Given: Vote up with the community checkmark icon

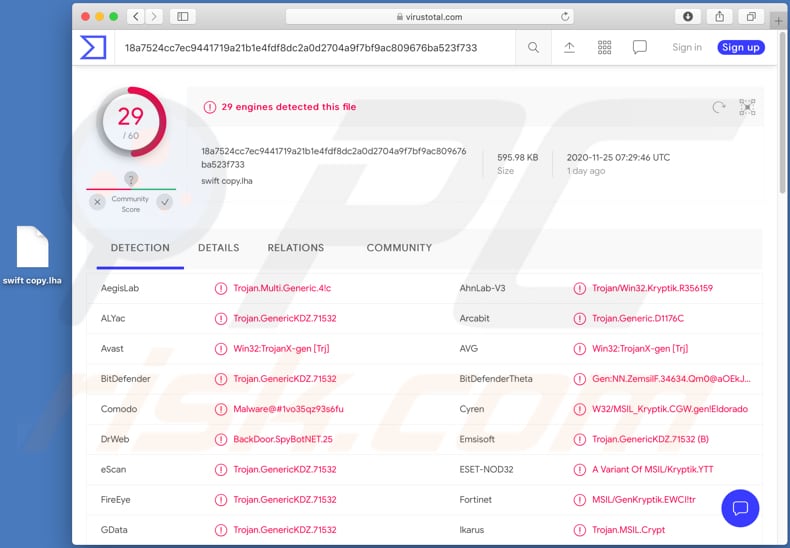Looking at the screenshot, I should point(164,202).
